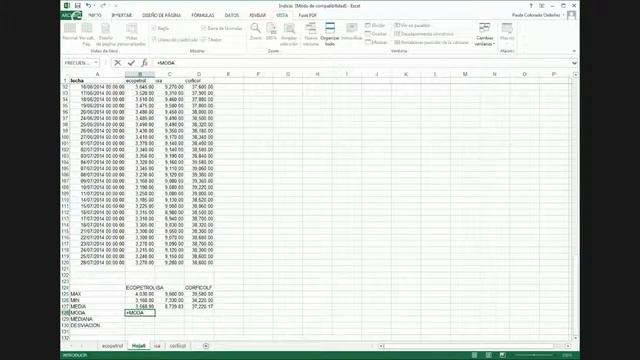Image resolution: width=640 pixels, height=360 pixels.
Task: Toggle Títulos (Headings) checkbox
Action: [211, 40]
